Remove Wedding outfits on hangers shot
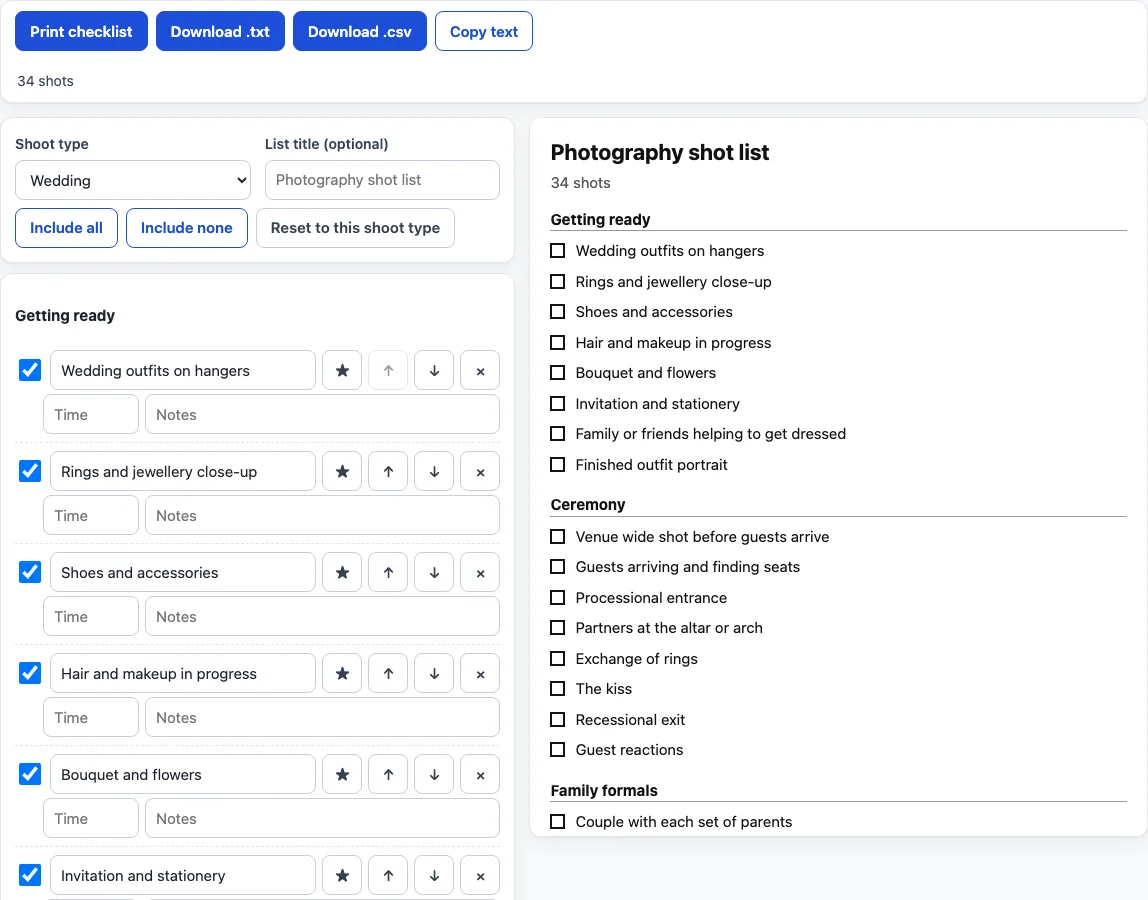 point(480,371)
